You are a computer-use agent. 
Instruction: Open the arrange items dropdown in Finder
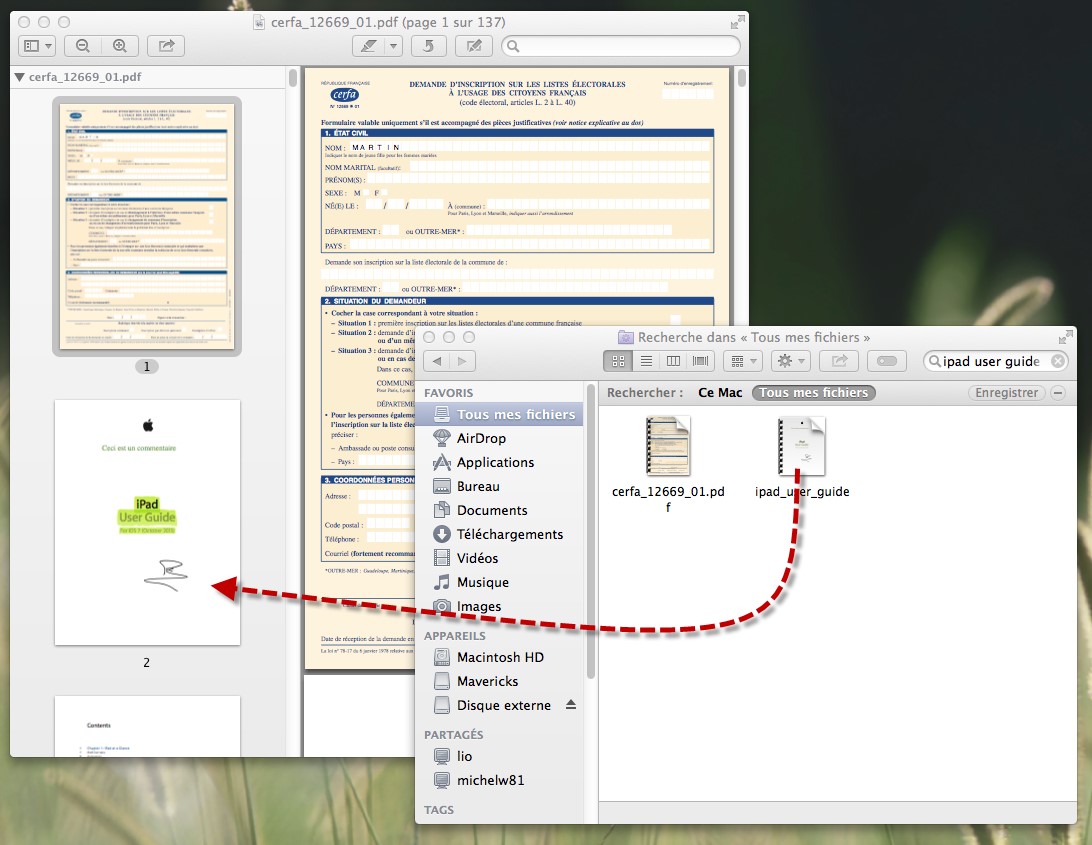(742, 361)
